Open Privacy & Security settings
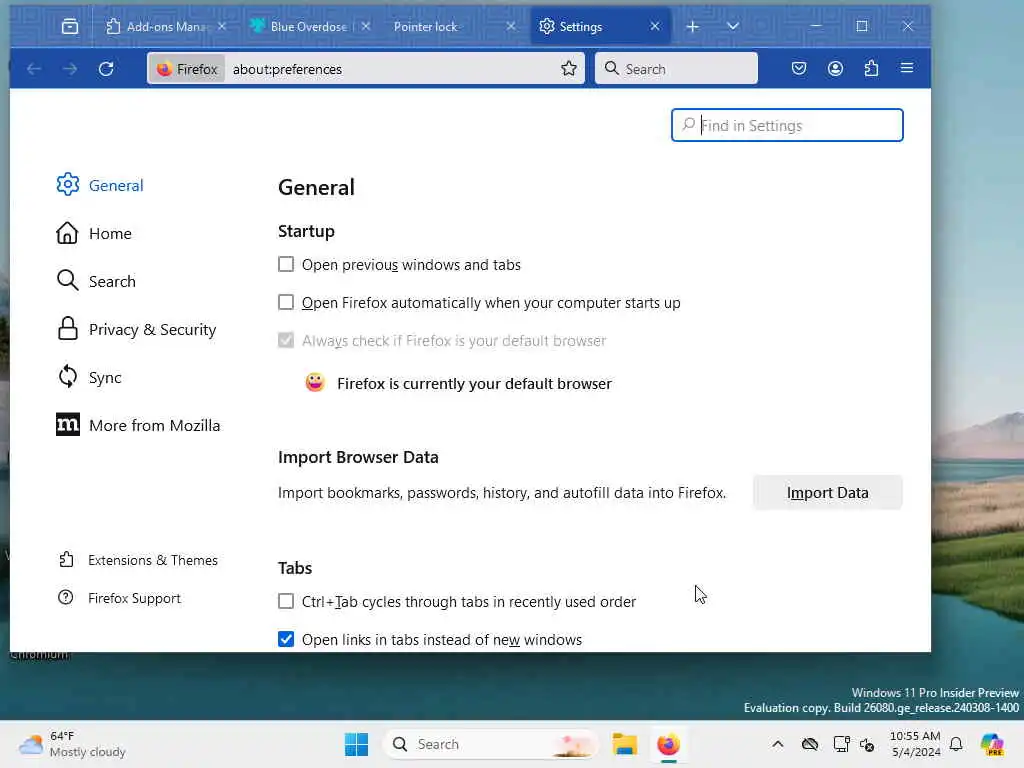The width and height of the screenshot is (1024, 768). pyautogui.click(x=136, y=329)
